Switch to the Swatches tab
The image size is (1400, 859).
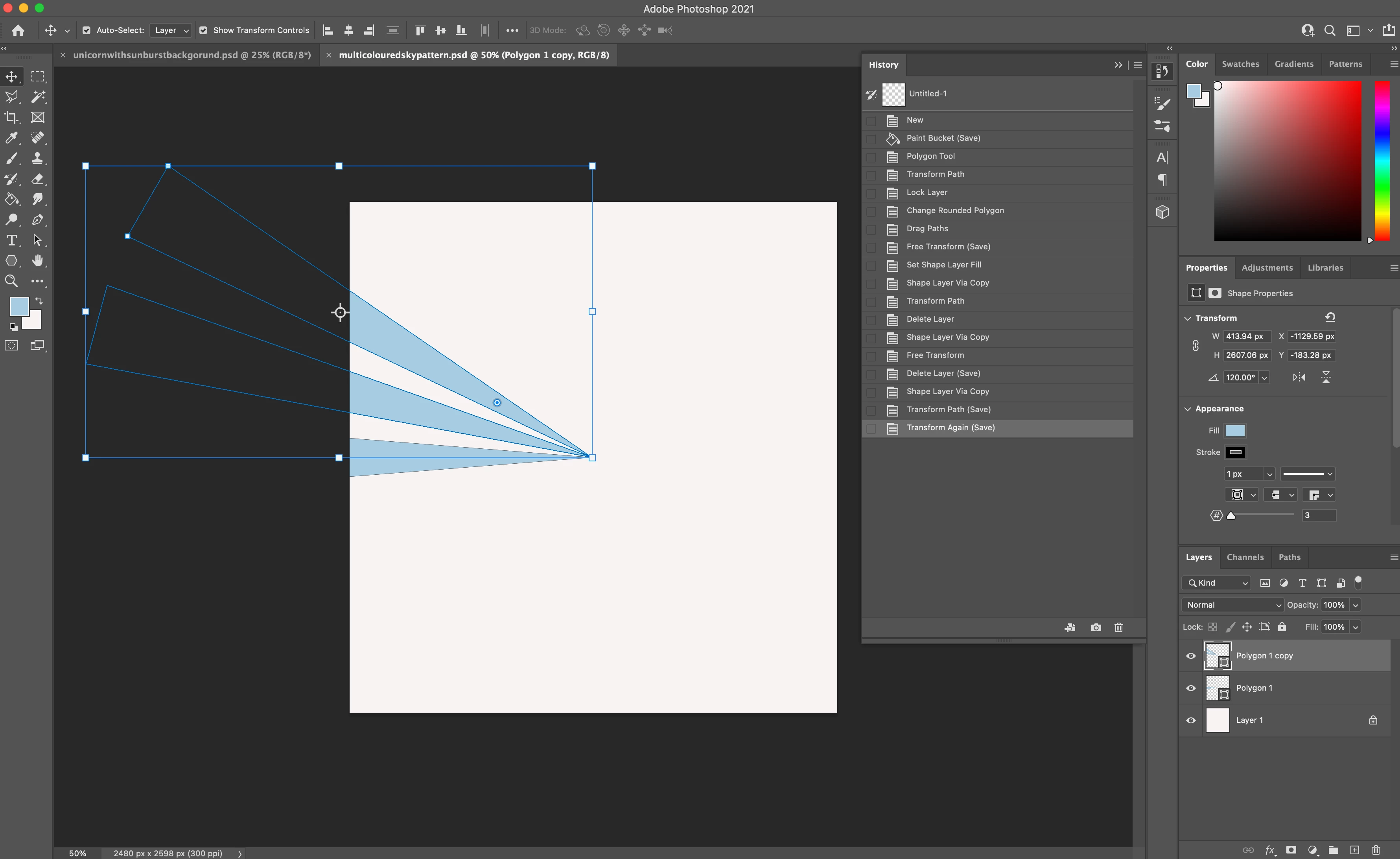tap(1240, 64)
